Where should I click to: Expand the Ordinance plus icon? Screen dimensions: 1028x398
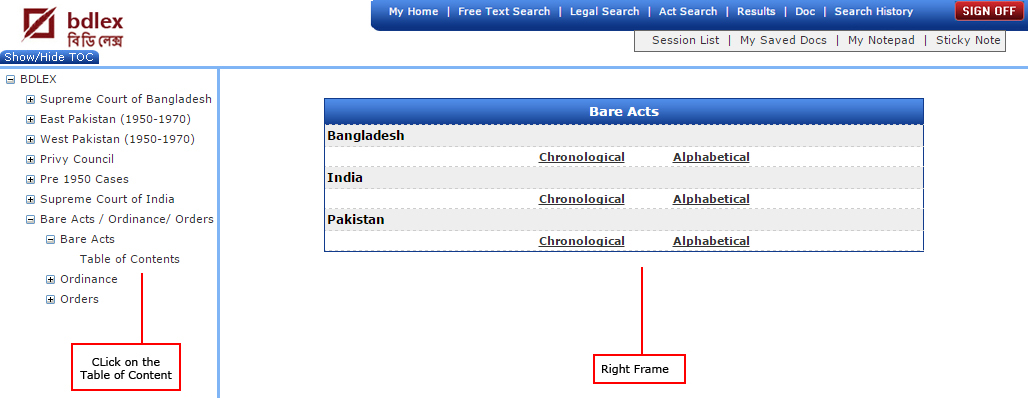tap(50, 279)
